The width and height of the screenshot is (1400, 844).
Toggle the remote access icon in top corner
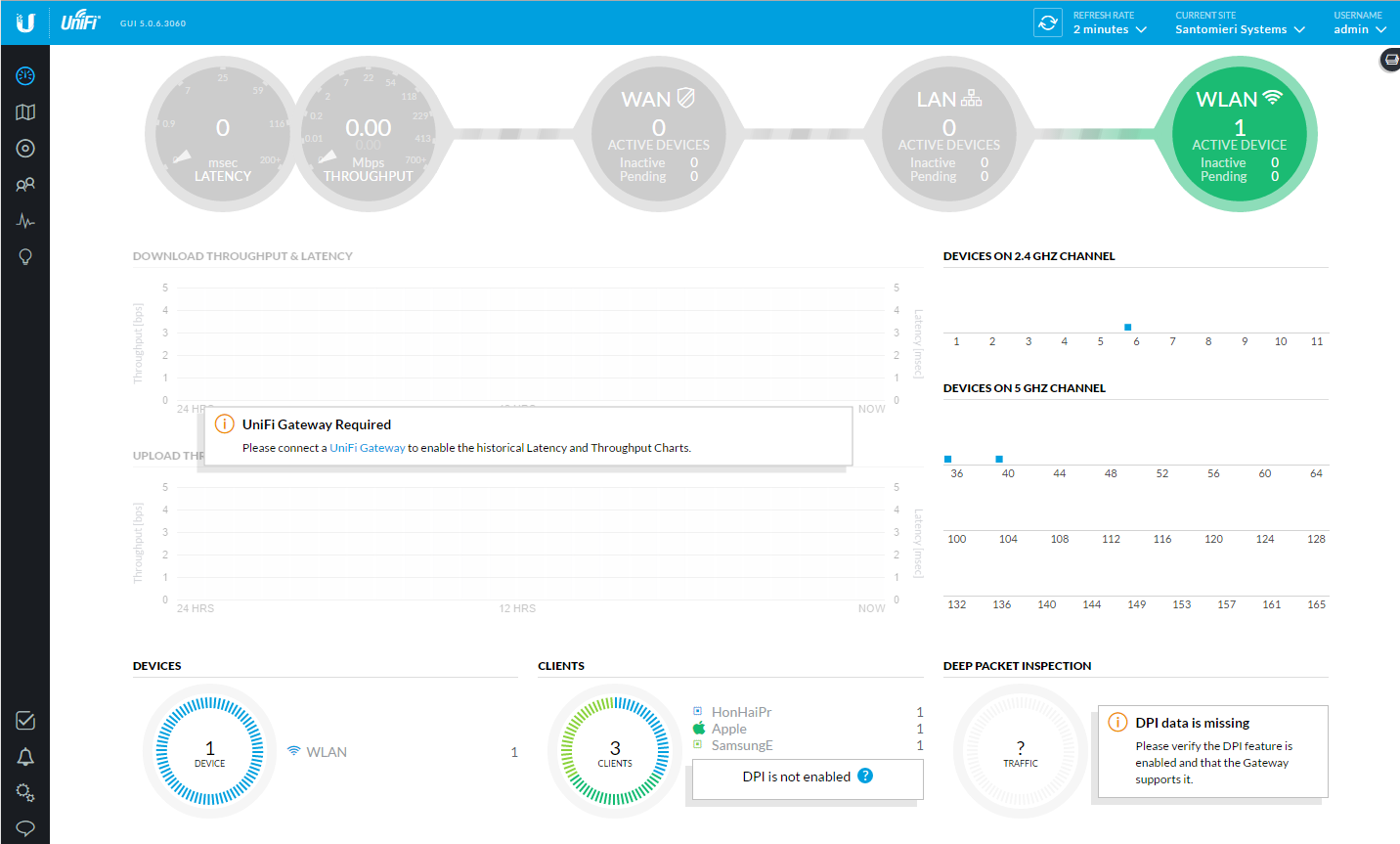click(x=1389, y=60)
